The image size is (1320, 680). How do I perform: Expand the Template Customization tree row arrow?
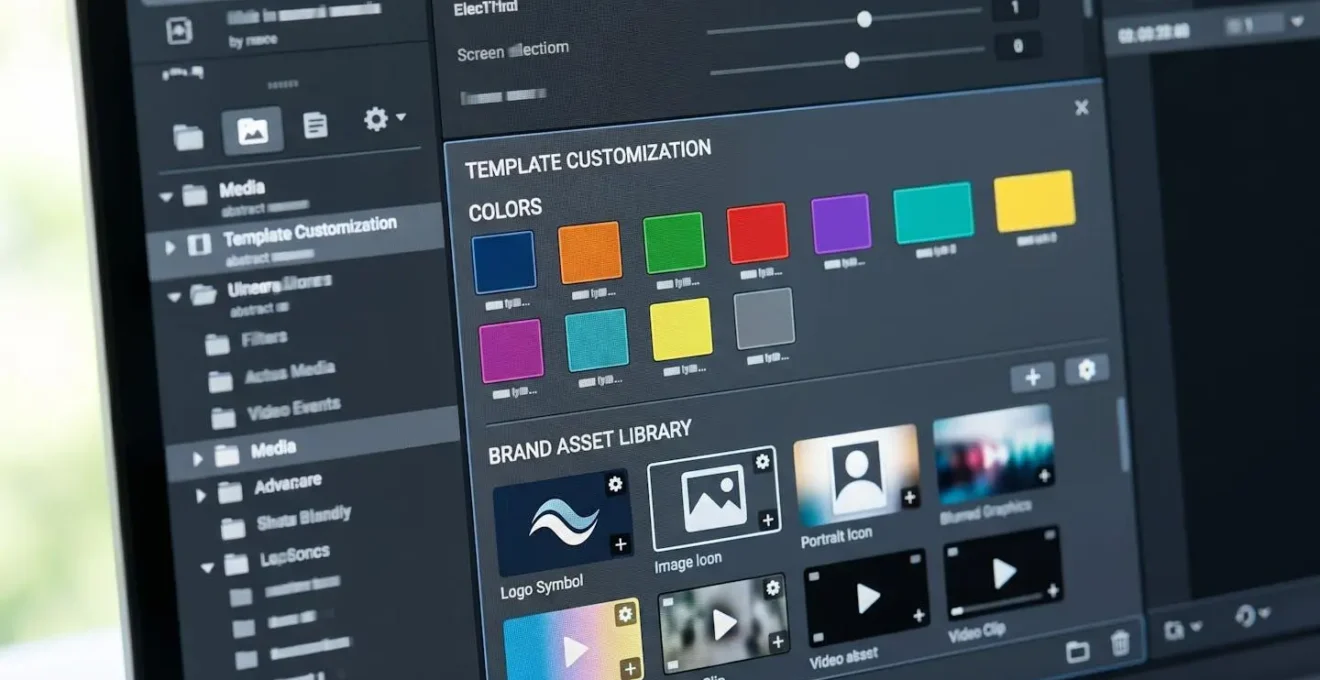(x=170, y=246)
